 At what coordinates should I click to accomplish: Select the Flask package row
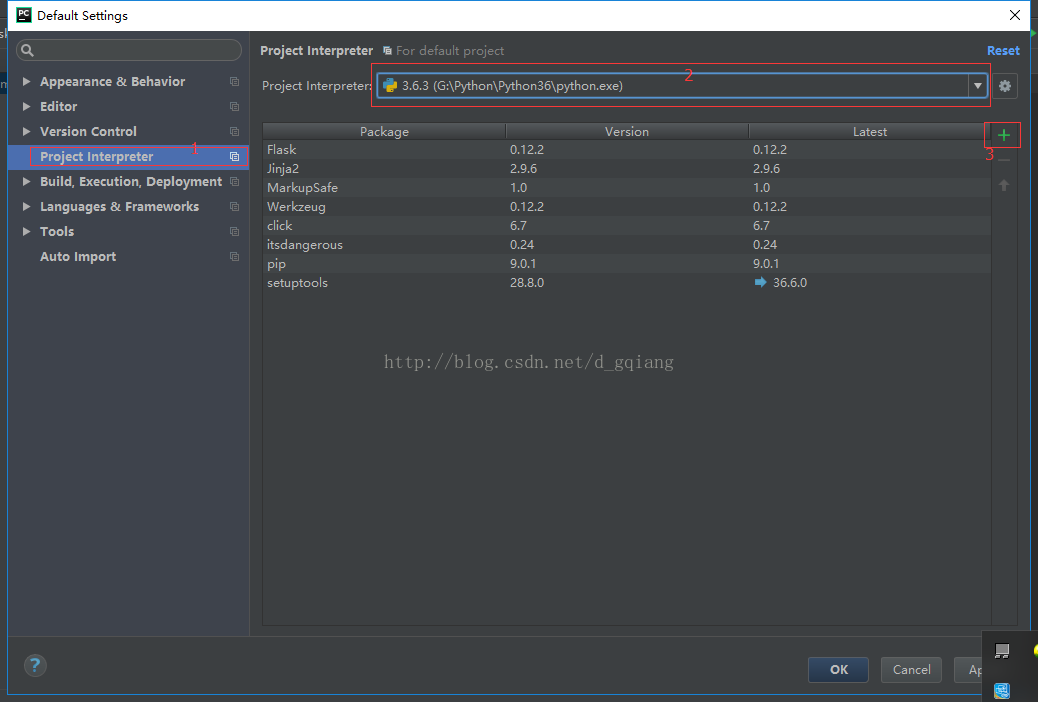627,150
